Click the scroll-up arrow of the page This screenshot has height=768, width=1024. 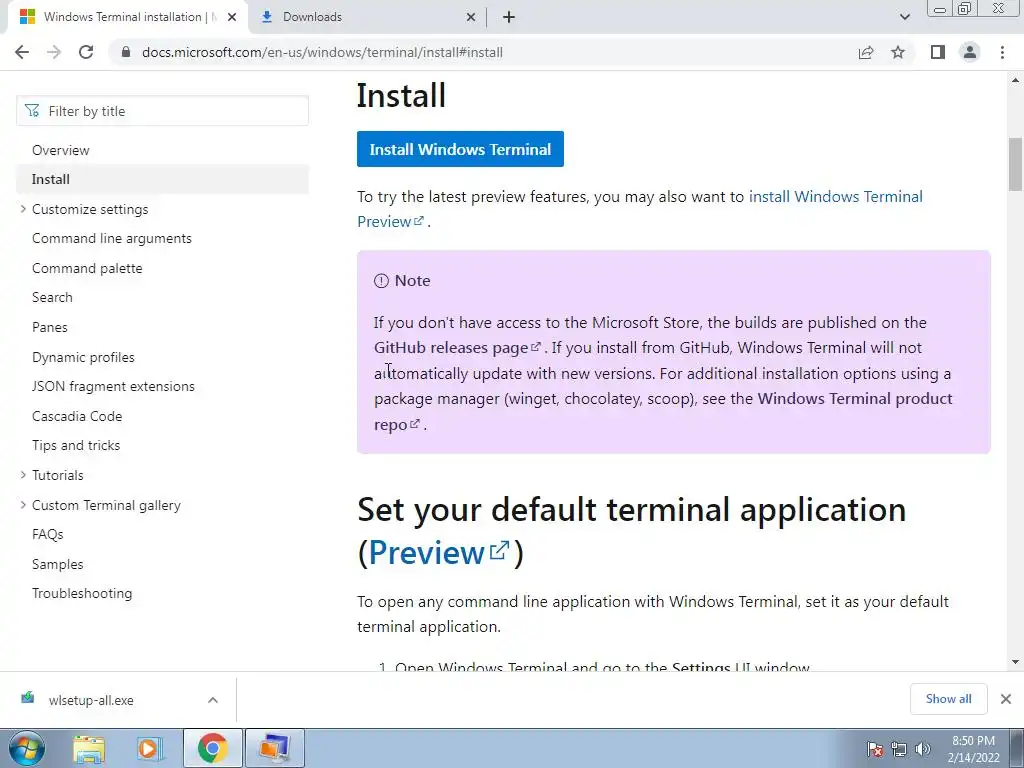1016,80
